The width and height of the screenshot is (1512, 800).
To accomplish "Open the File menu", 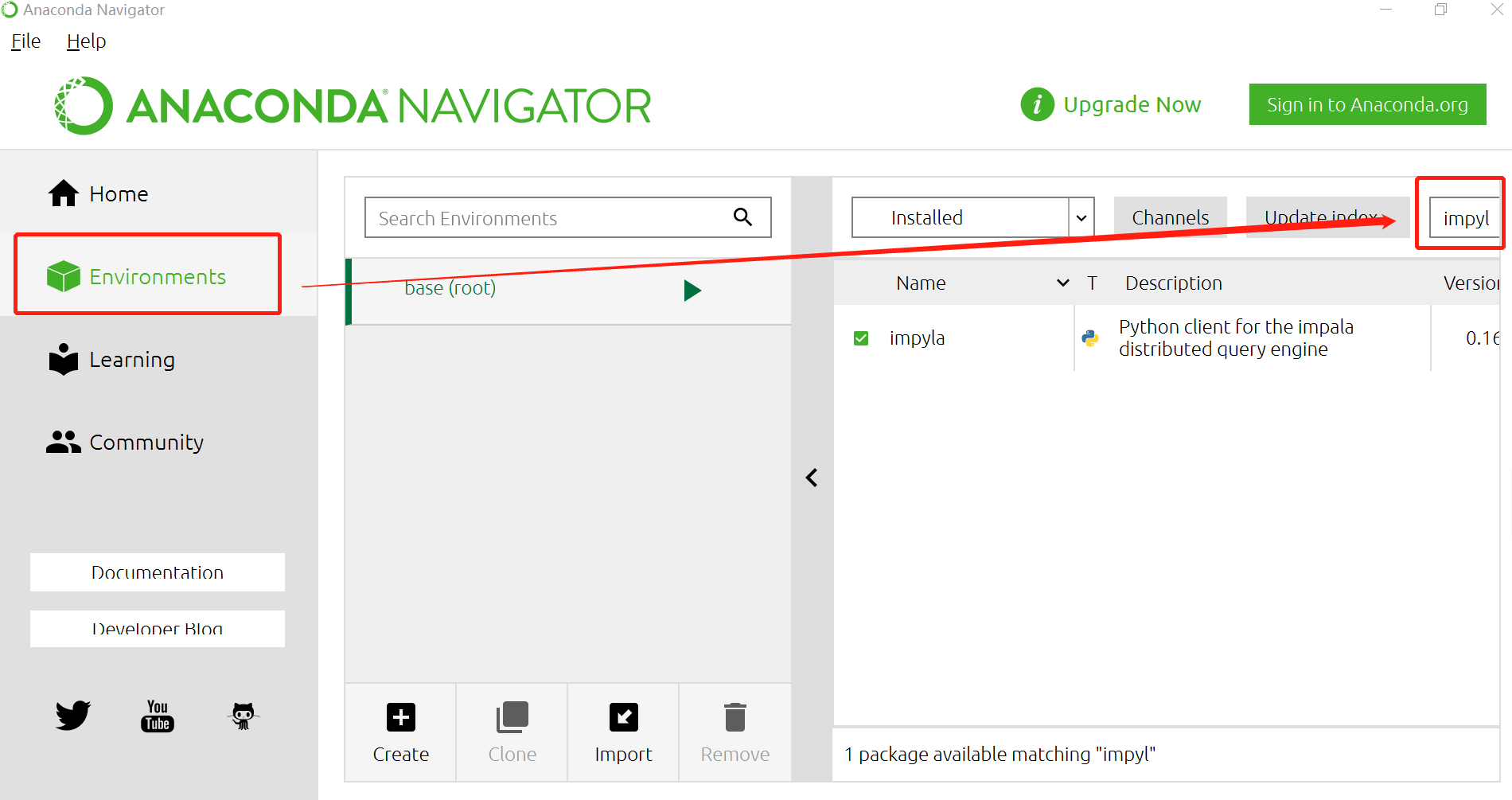I will pyautogui.click(x=26, y=41).
